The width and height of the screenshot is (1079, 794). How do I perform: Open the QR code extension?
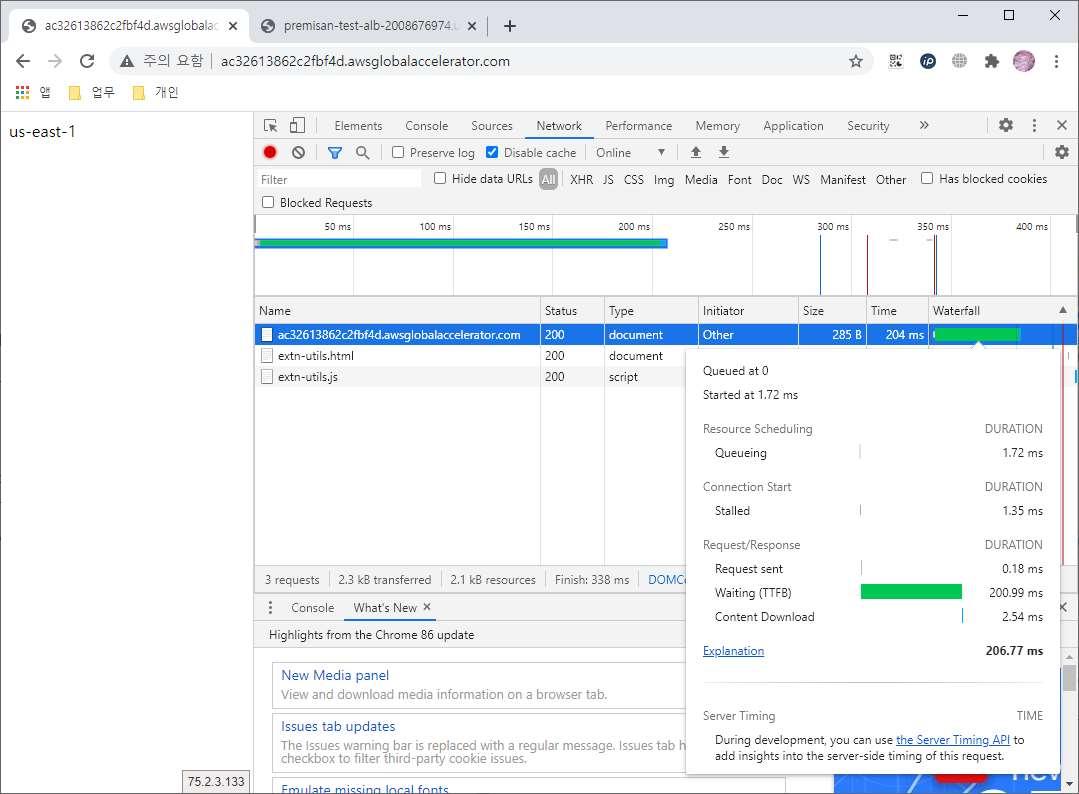pos(895,61)
